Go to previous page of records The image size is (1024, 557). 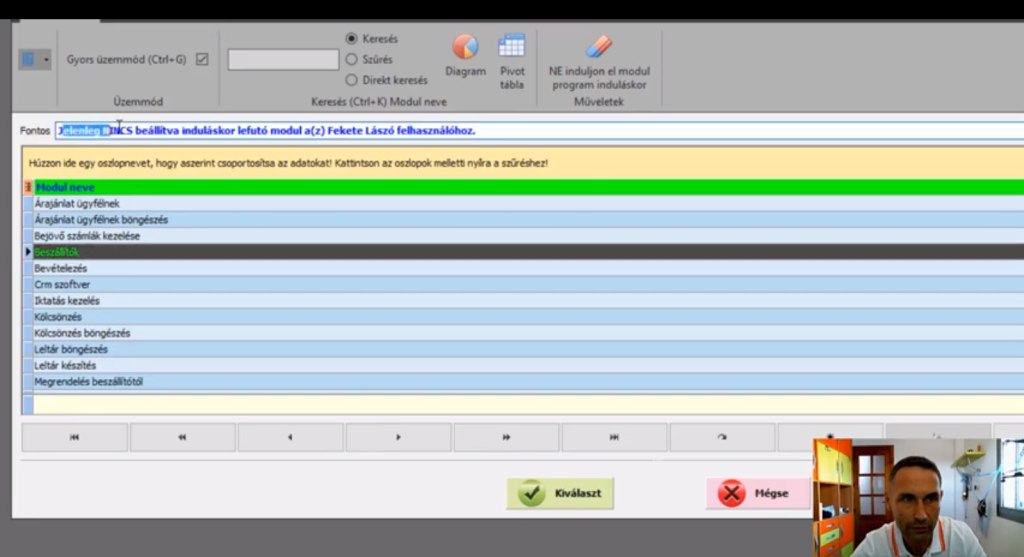pos(183,437)
